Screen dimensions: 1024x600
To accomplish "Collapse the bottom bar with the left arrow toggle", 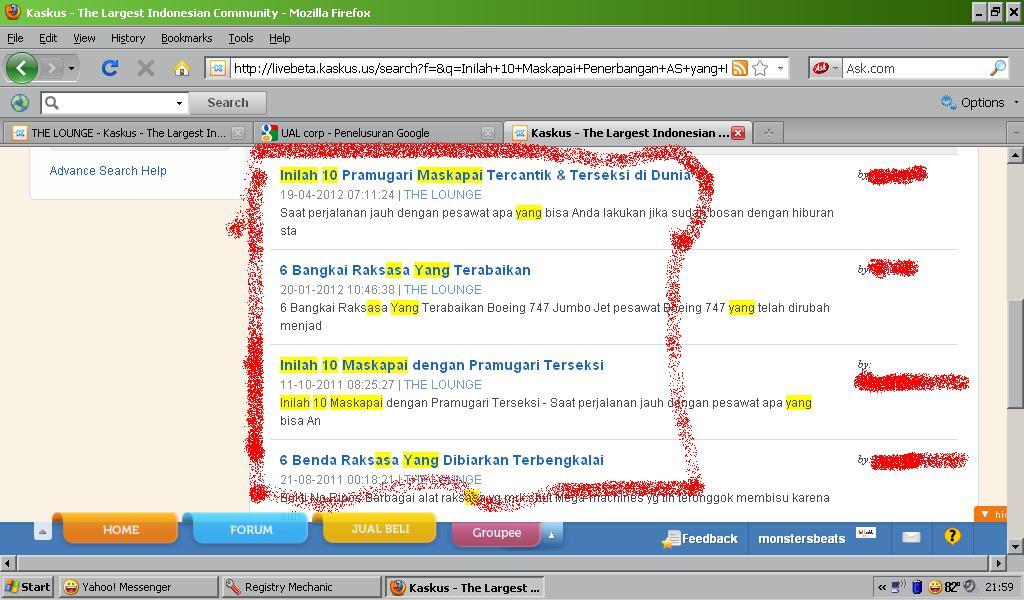I will click(x=42, y=531).
